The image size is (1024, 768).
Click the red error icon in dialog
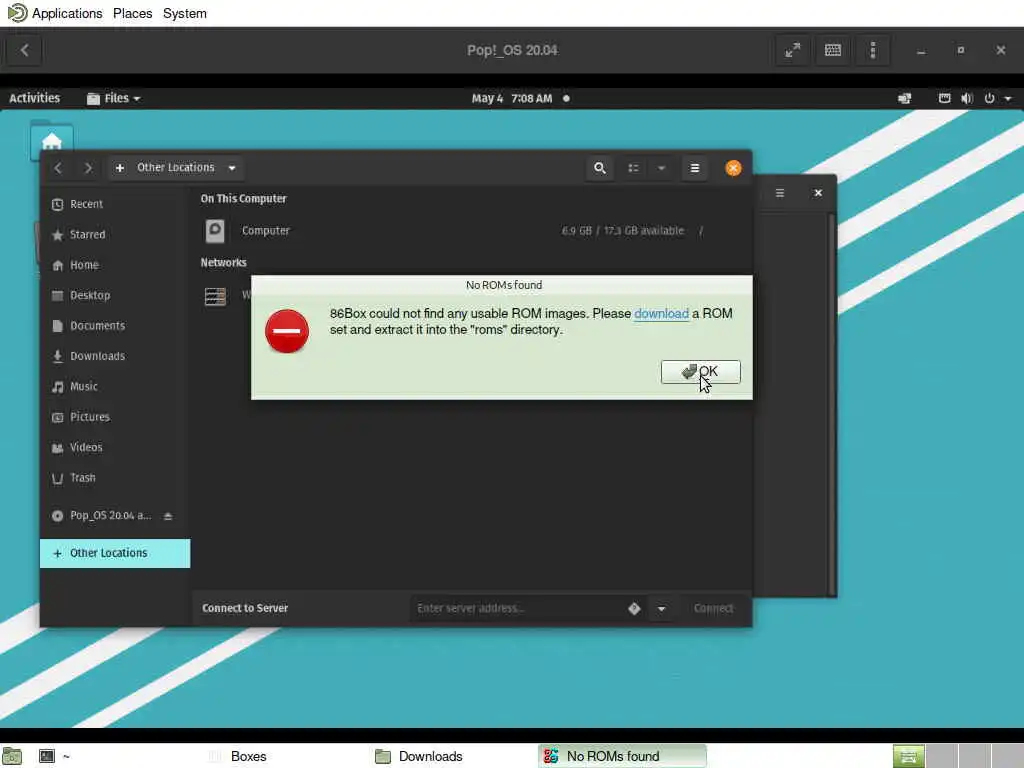287,331
